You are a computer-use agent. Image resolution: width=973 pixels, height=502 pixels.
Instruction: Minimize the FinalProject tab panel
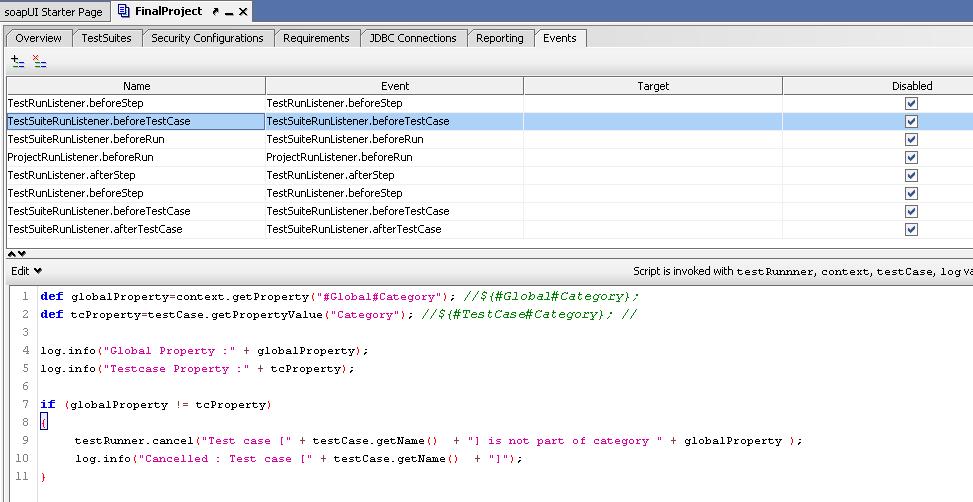tap(228, 12)
